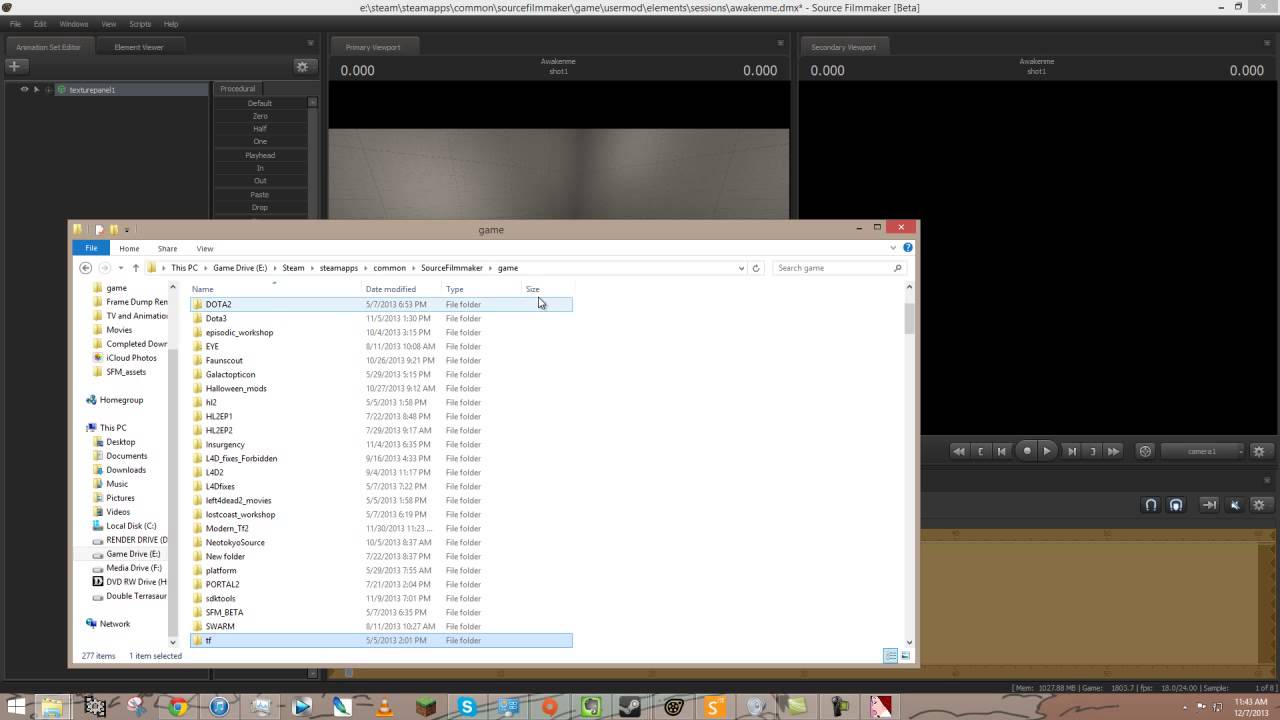
Task: Open the address bar history dropdown
Action: click(741, 268)
